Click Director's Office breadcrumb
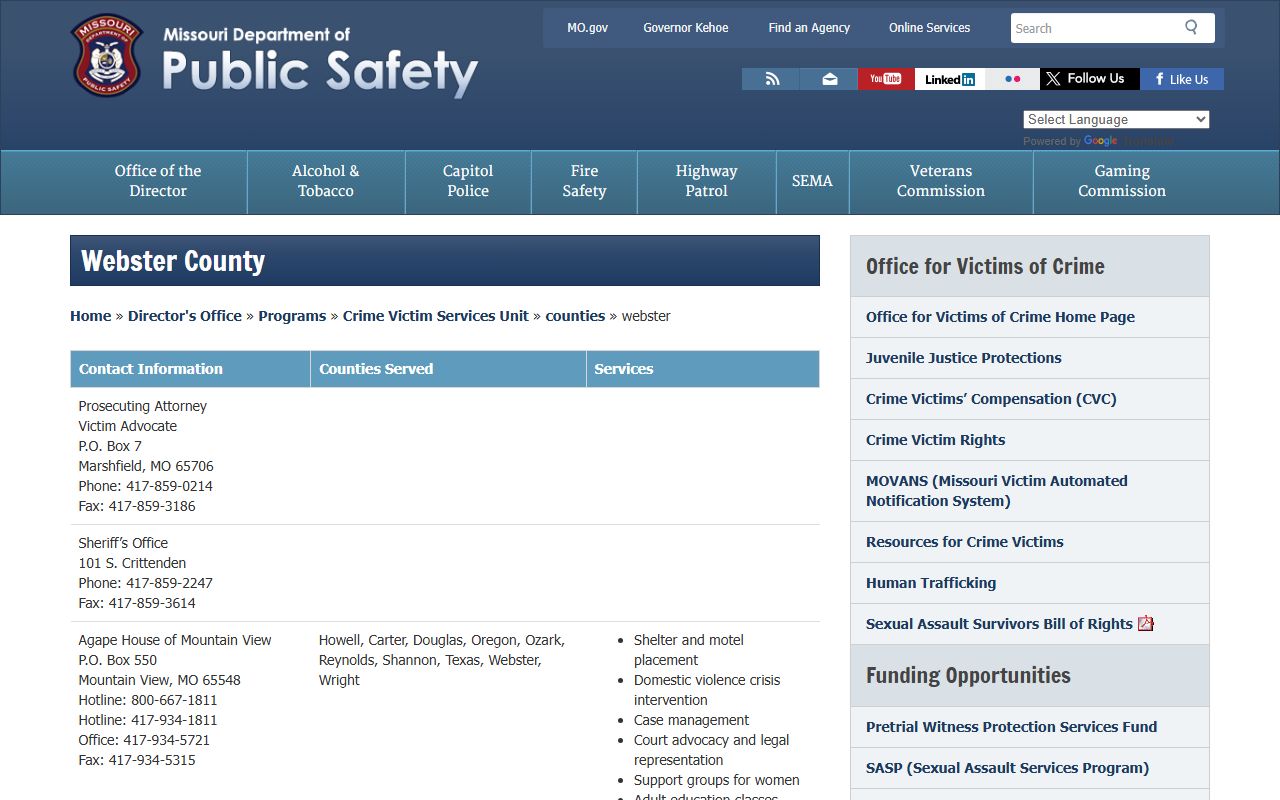The width and height of the screenshot is (1280, 800). tap(185, 316)
